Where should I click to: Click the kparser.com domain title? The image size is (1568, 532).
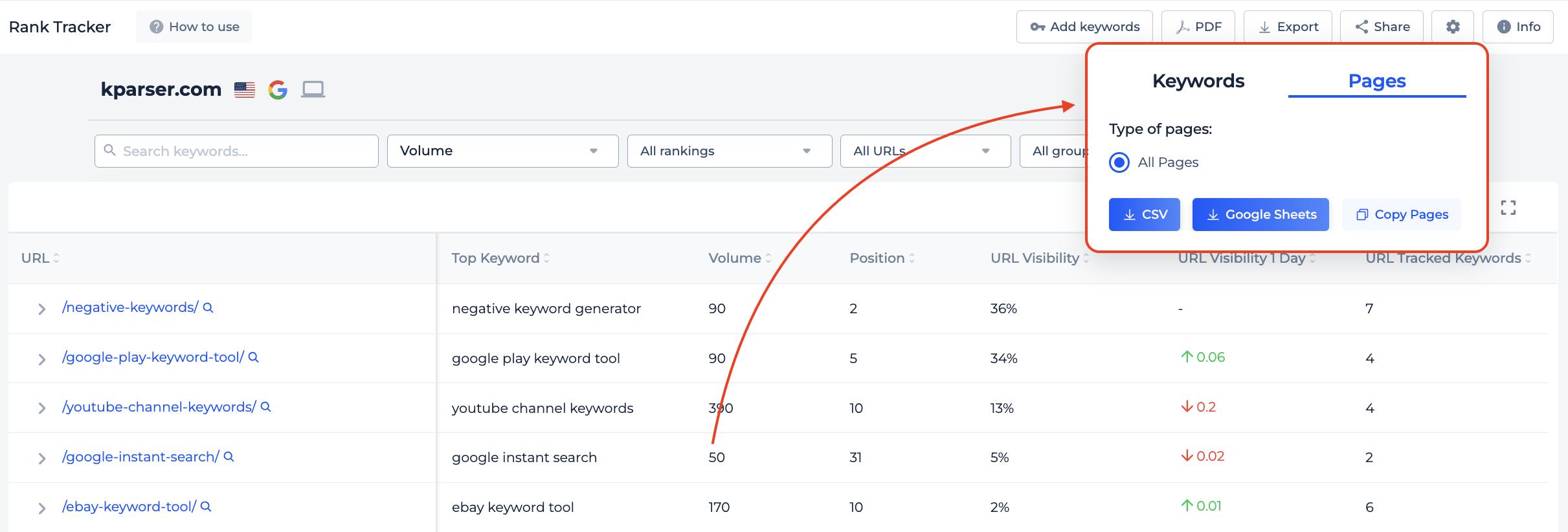pyautogui.click(x=161, y=89)
